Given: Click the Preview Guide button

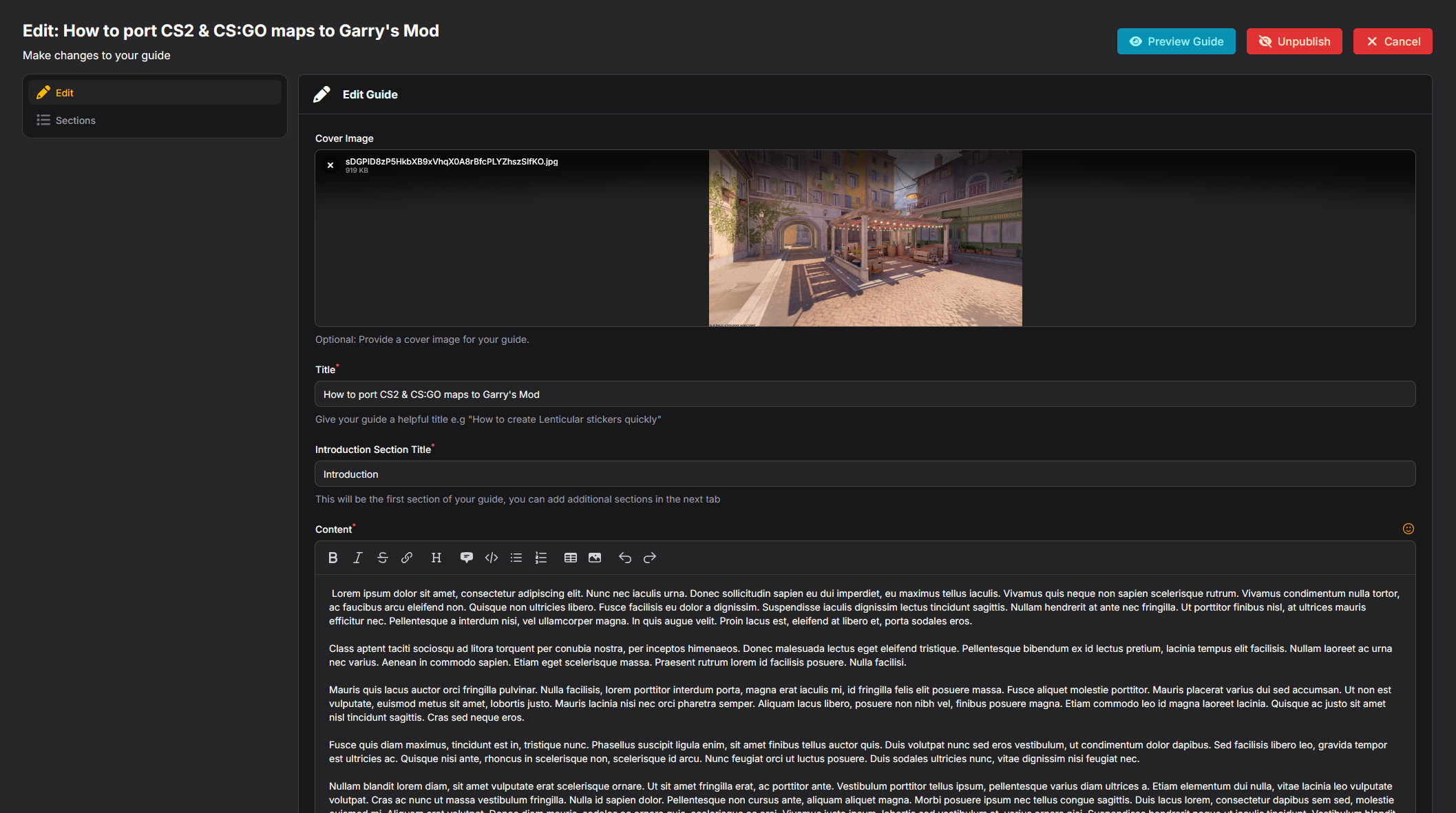Looking at the screenshot, I should pyautogui.click(x=1176, y=41).
